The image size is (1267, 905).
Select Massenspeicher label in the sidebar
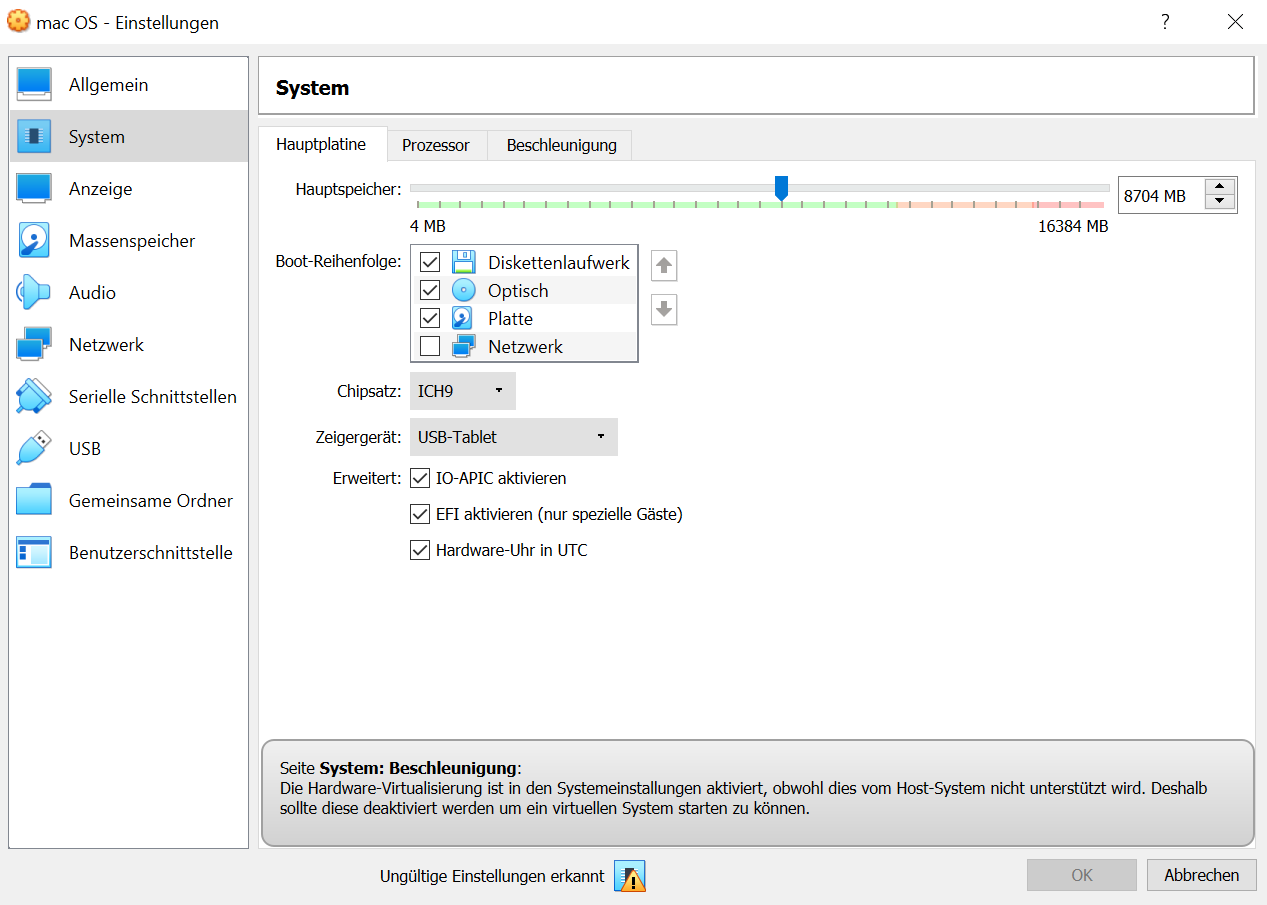coord(132,241)
